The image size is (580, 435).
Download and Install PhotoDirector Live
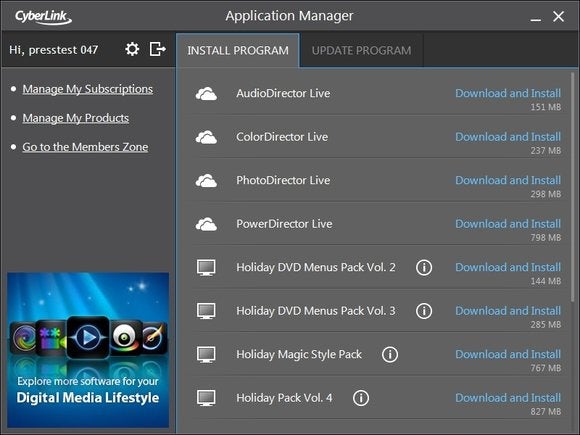[508, 180]
